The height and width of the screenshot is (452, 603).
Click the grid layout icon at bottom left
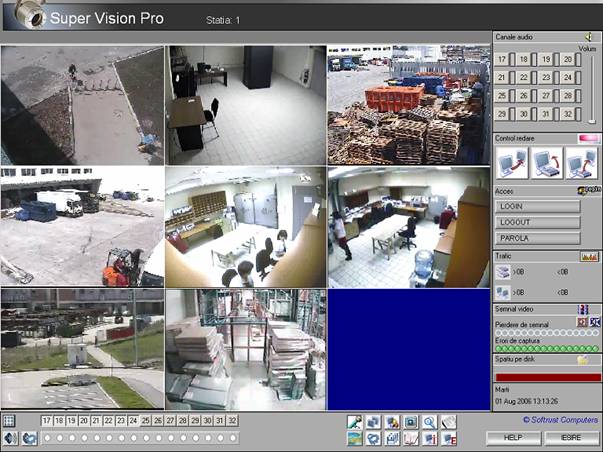pos(9,421)
